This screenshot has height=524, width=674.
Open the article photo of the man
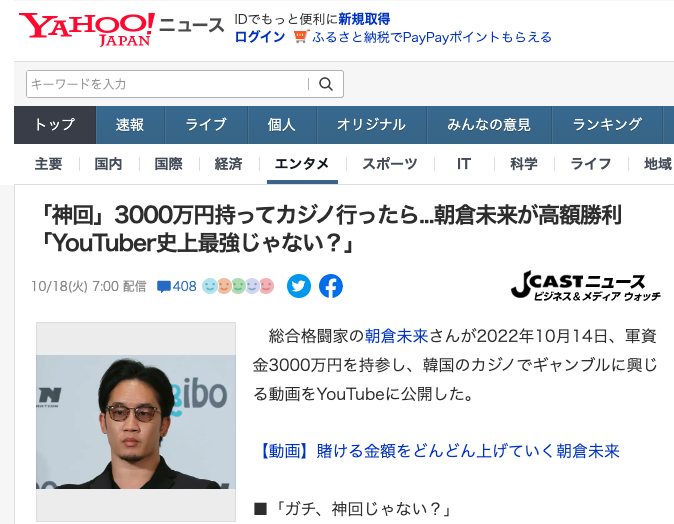[x=136, y=422]
